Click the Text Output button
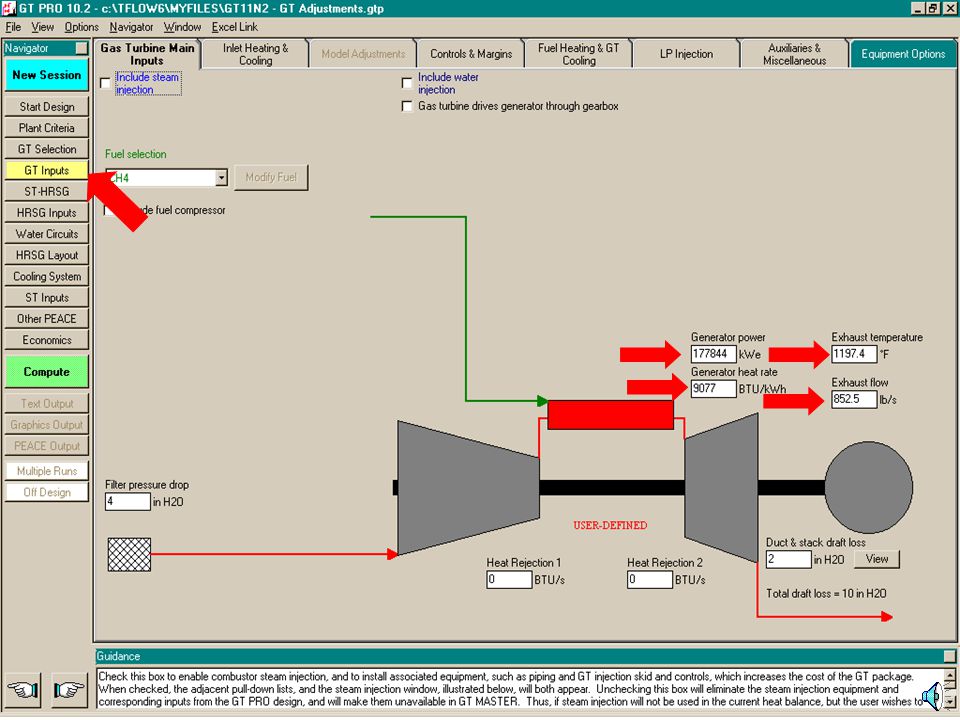The image size is (960, 720). pyautogui.click(x=47, y=403)
